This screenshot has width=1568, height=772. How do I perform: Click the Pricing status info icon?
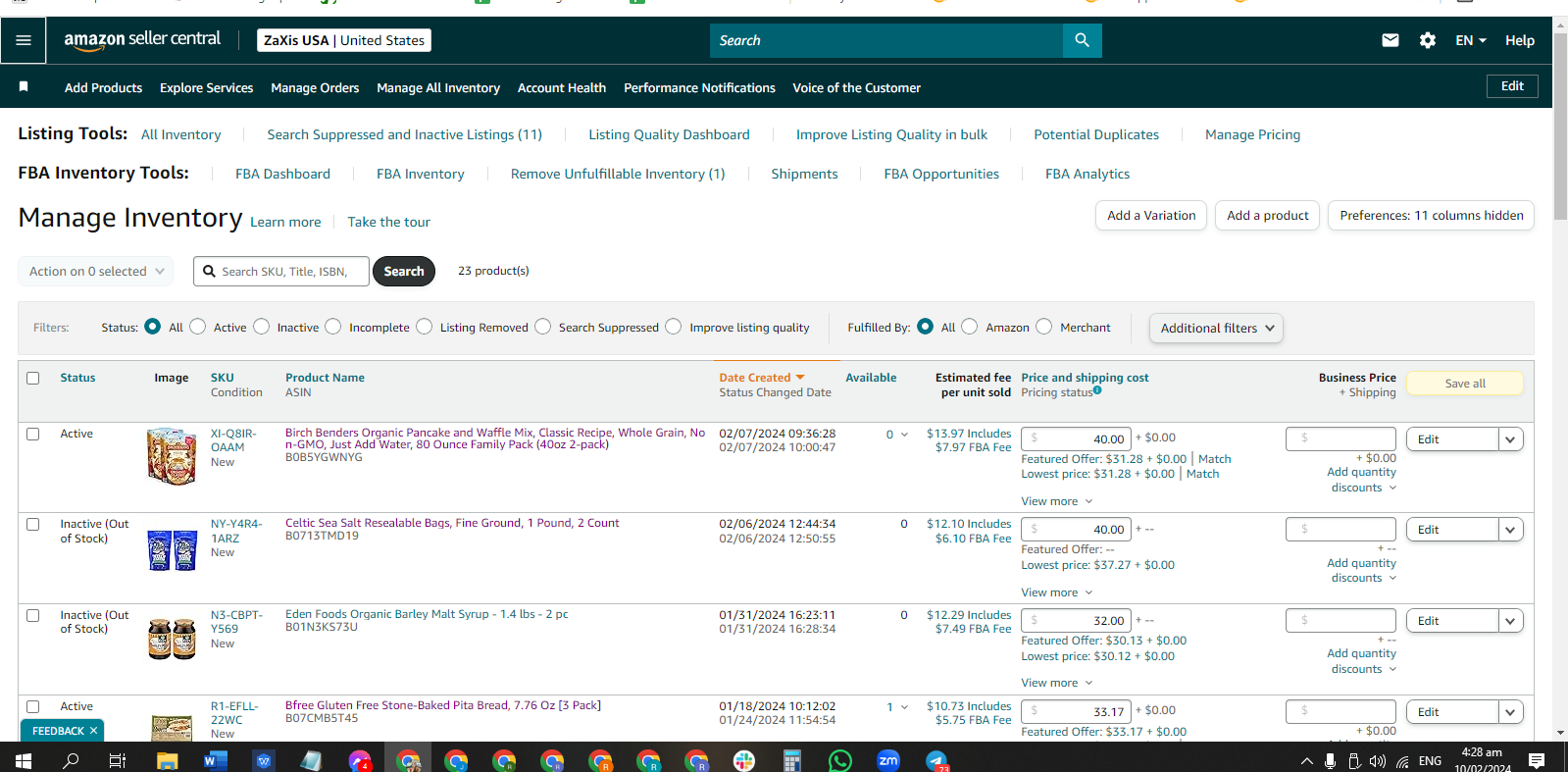coord(1097,390)
